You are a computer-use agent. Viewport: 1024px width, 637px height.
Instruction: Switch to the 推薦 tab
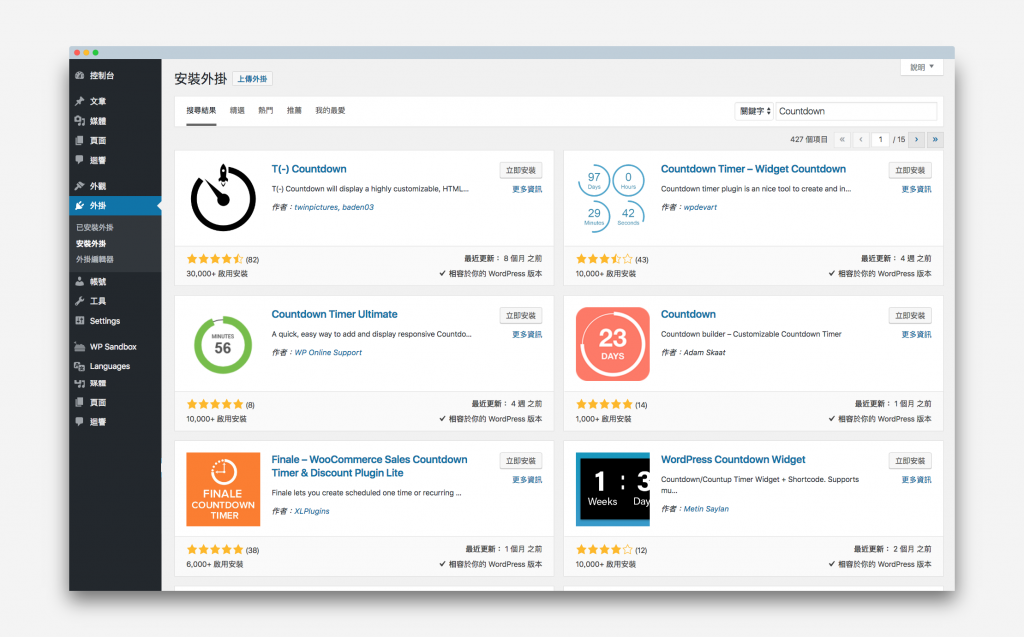coord(294,110)
